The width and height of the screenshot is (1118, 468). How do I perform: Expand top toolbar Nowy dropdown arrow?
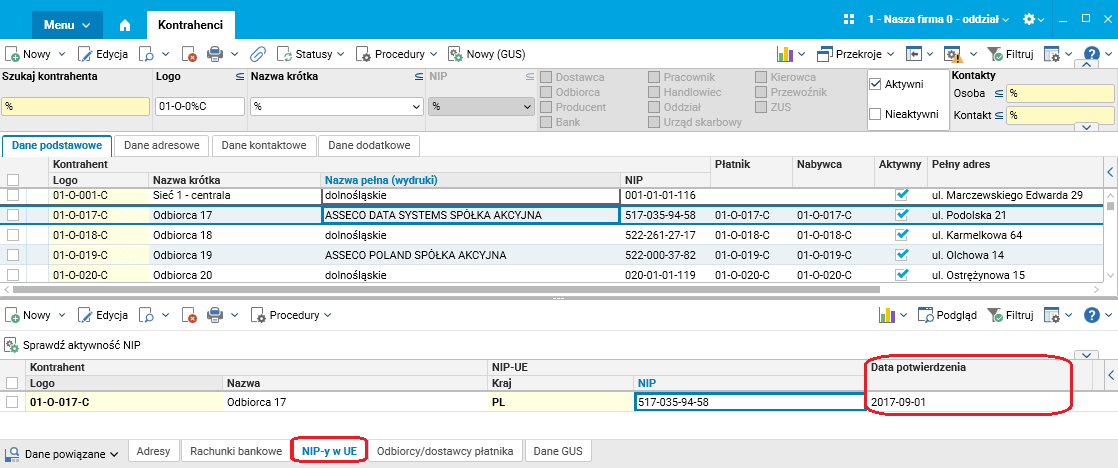[61, 54]
